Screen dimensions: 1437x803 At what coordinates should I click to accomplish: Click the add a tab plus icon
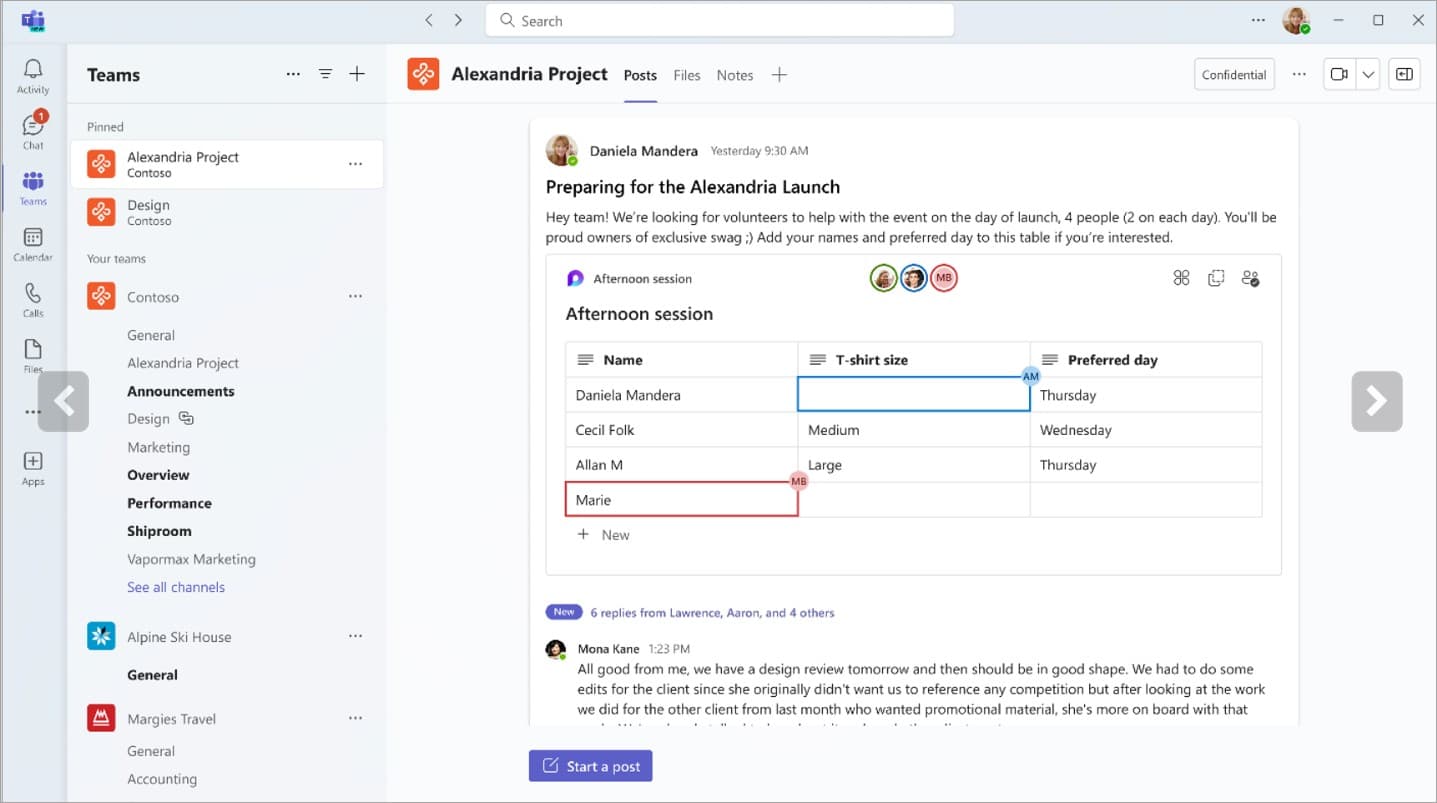779,75
